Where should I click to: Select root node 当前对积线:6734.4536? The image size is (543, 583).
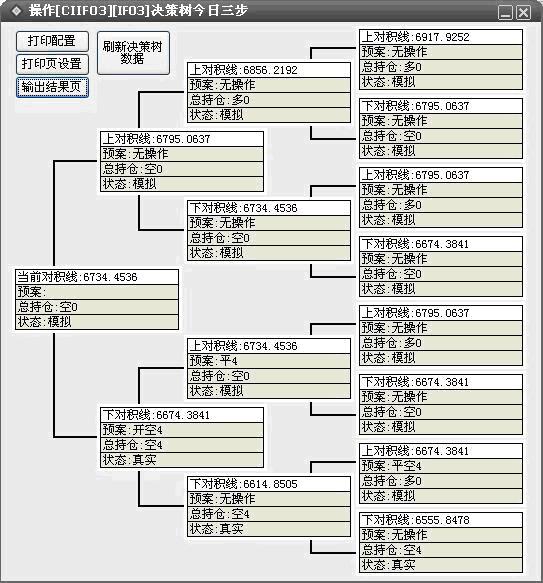(x=97, y=277)
